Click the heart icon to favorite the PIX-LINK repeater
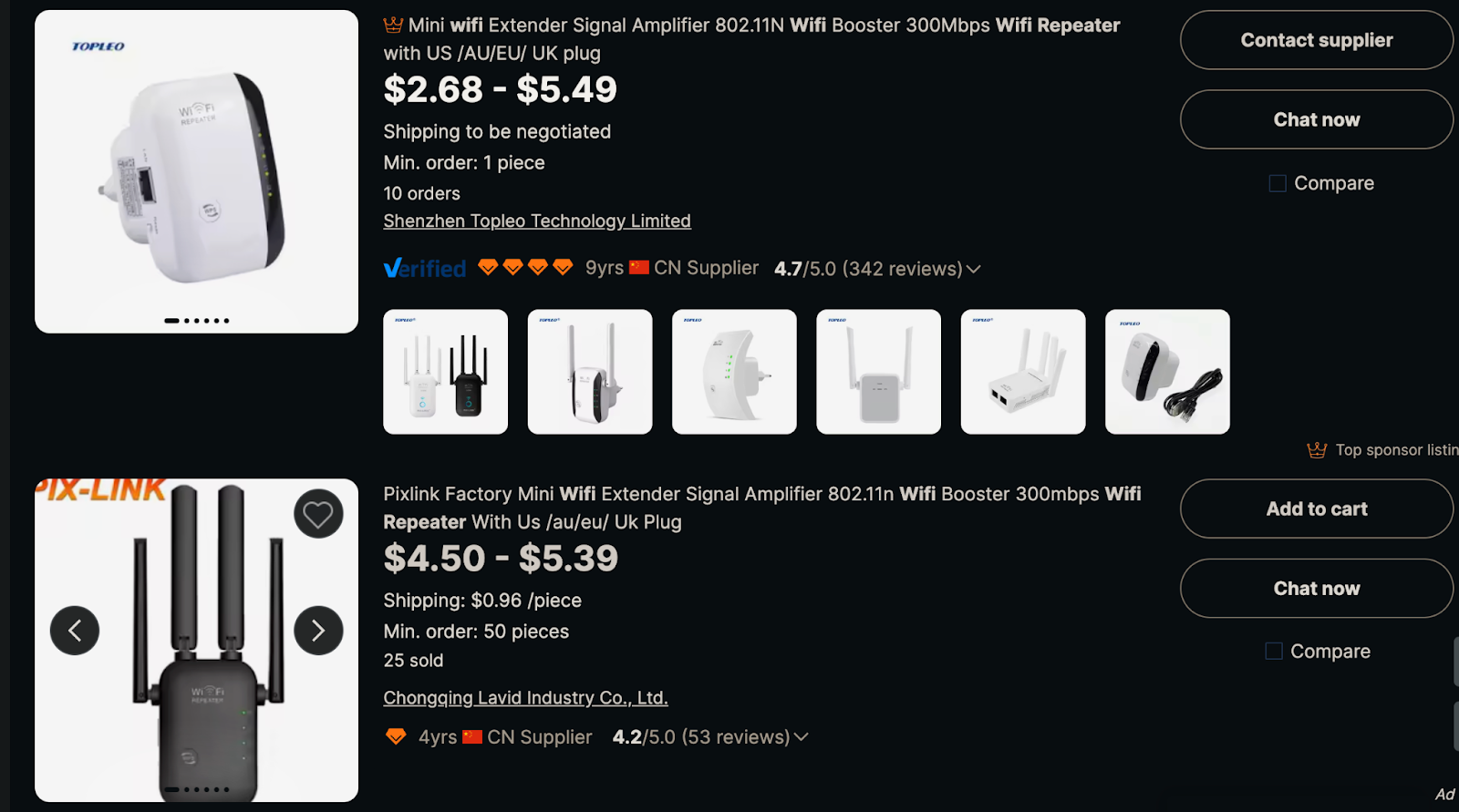Screen dimensions: 1459x812 click(x=317, y=513)
